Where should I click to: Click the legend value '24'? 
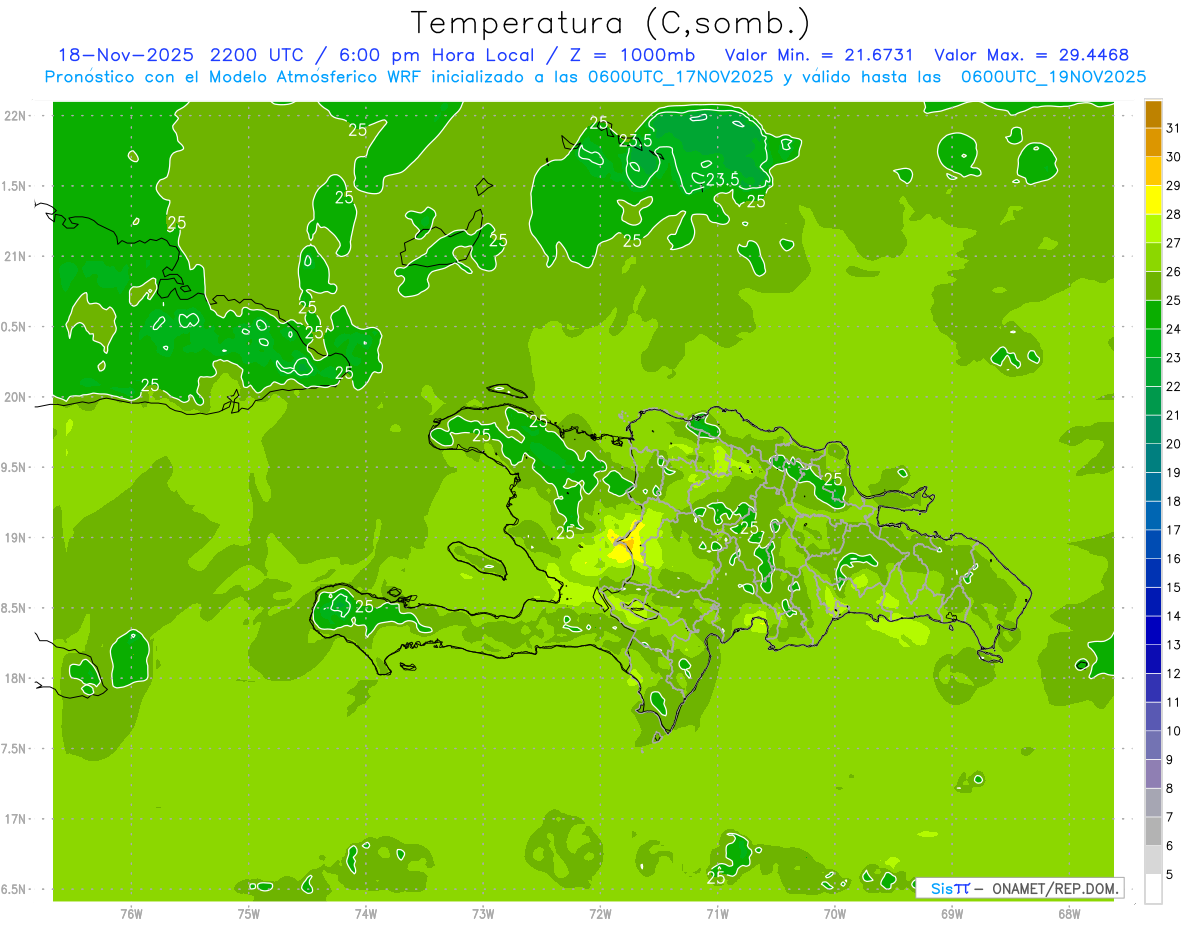click(x=1173, y=330)
